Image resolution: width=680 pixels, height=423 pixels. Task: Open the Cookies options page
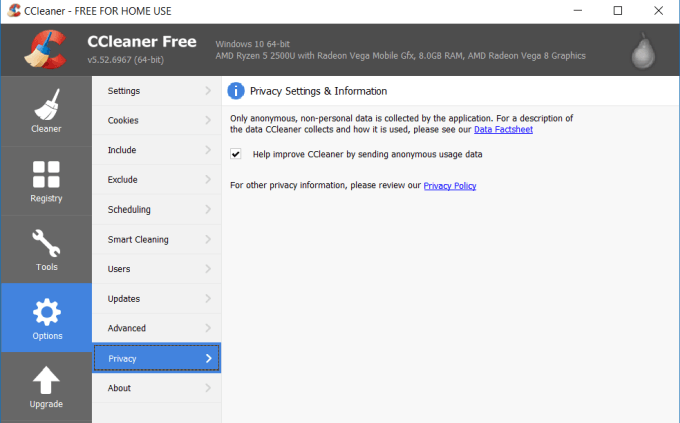click(157, 120)
